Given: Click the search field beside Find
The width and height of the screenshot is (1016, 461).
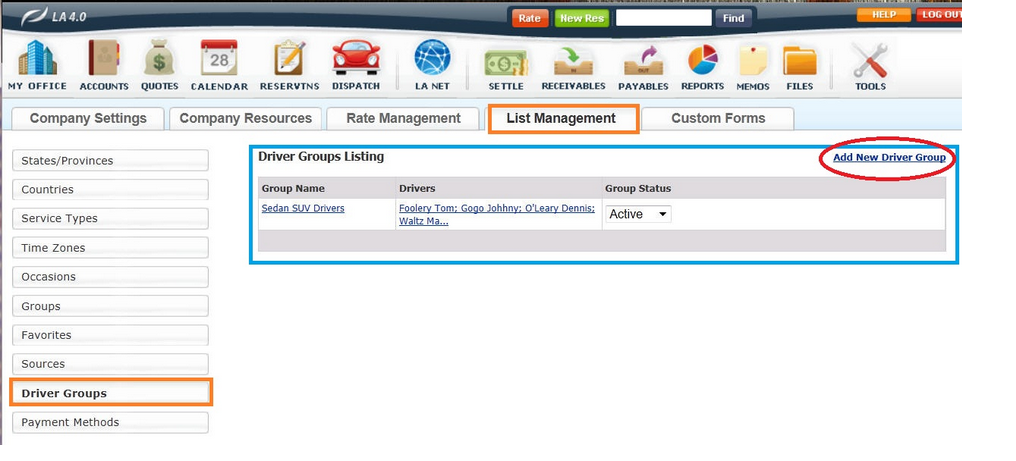Looking at the screenshot, I should (663, 18).
